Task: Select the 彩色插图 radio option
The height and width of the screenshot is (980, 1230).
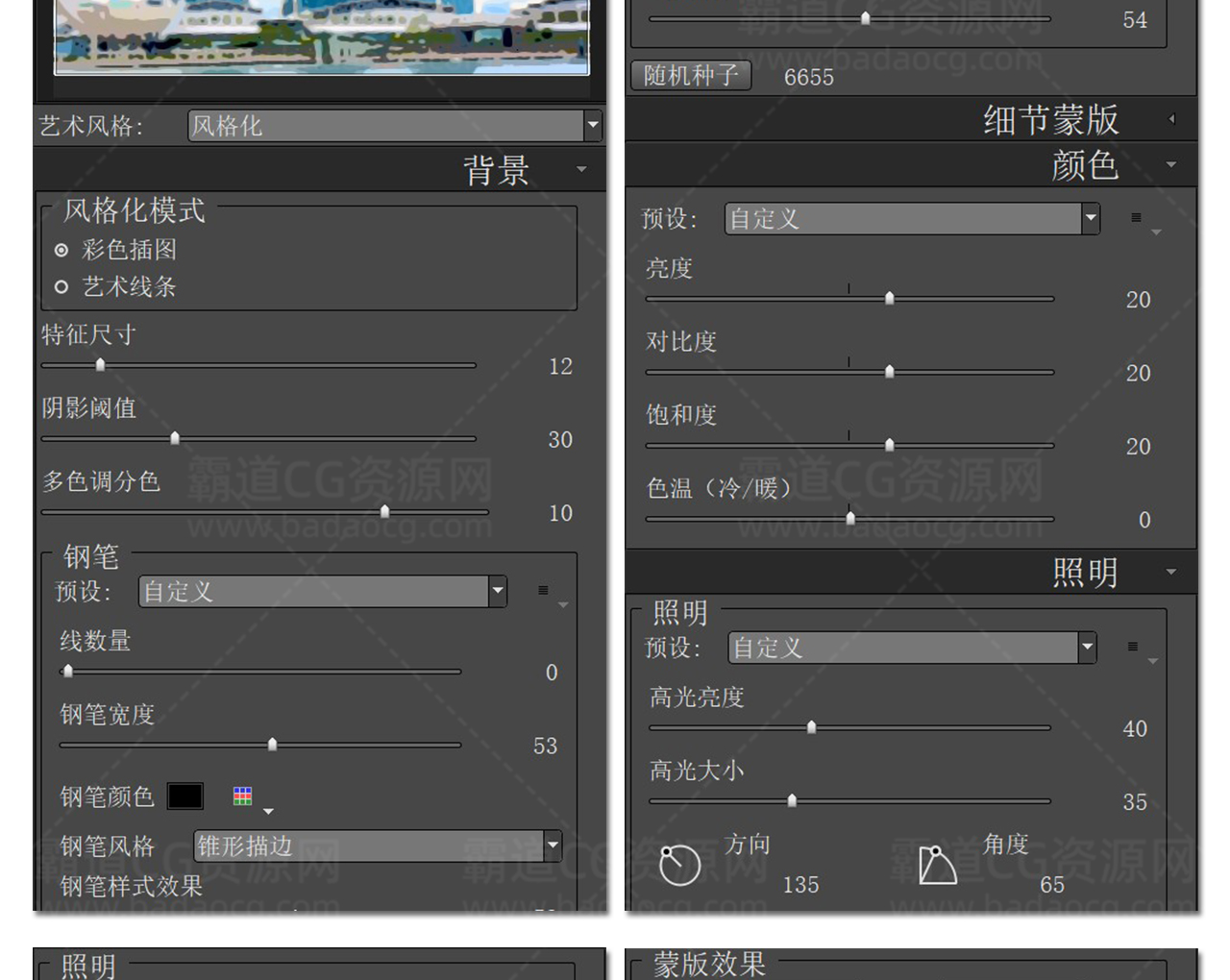Action: pos(61,250)
